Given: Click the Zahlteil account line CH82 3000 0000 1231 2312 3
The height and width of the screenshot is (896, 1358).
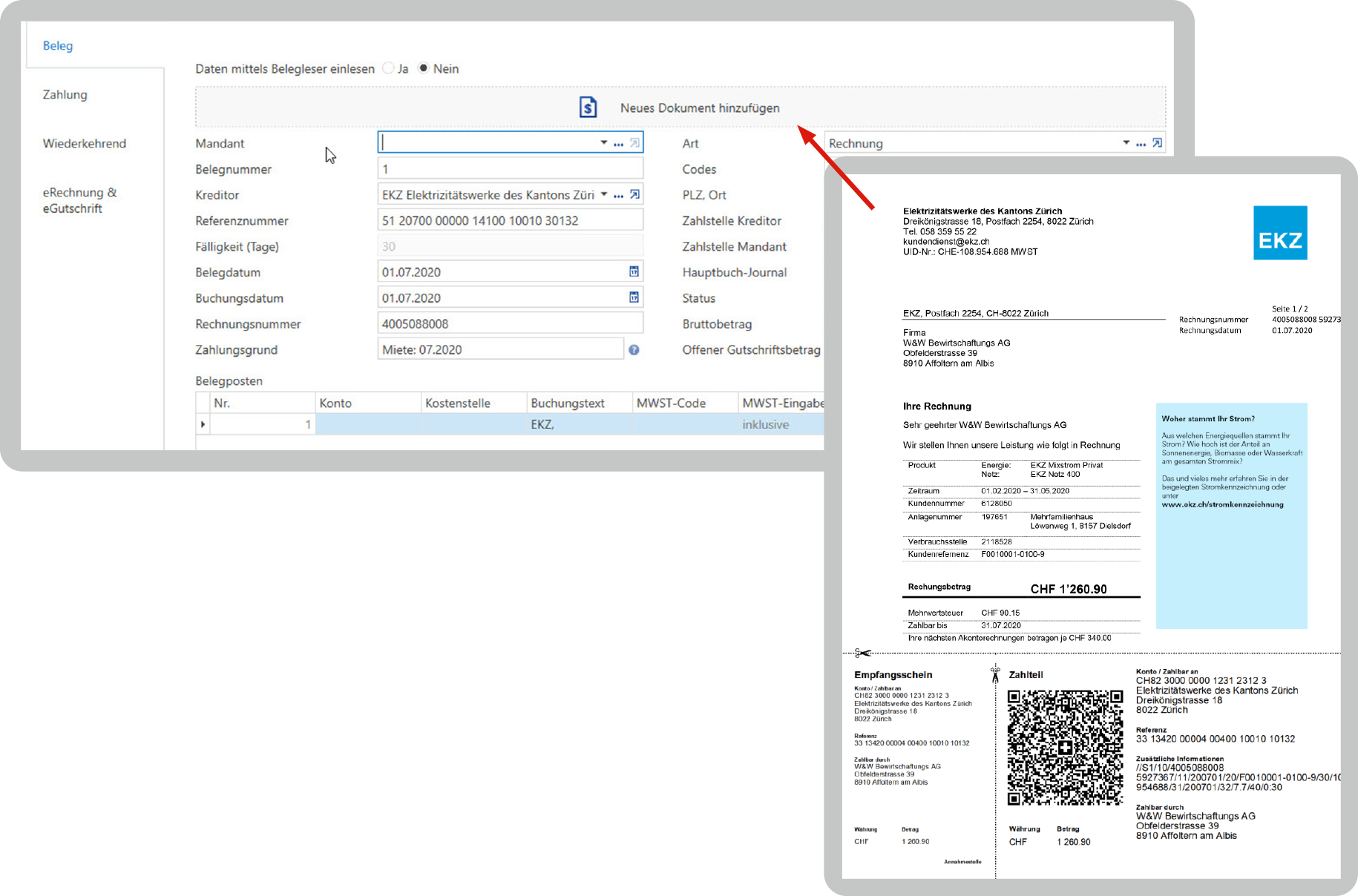Looking at the screenshot, I should [1201, 680].
